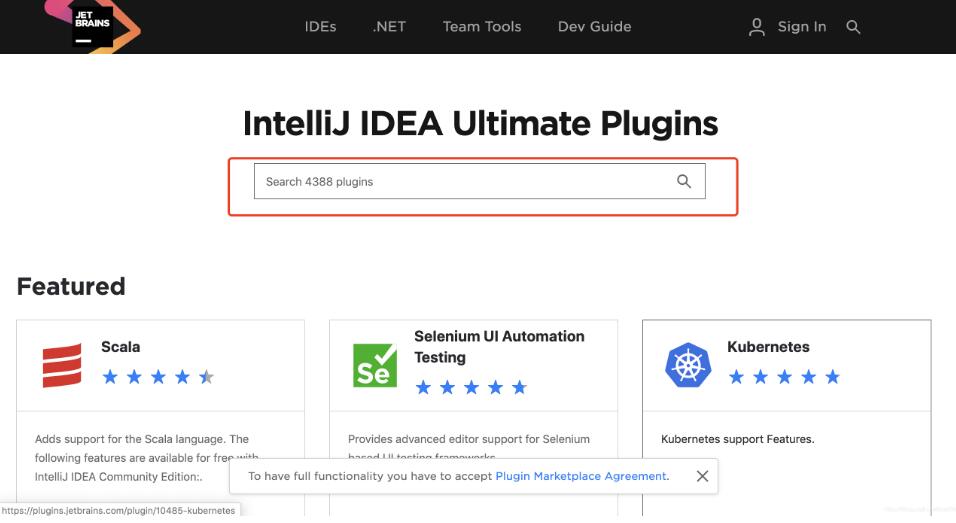Click the Sign In link

[x=802, y=27]
